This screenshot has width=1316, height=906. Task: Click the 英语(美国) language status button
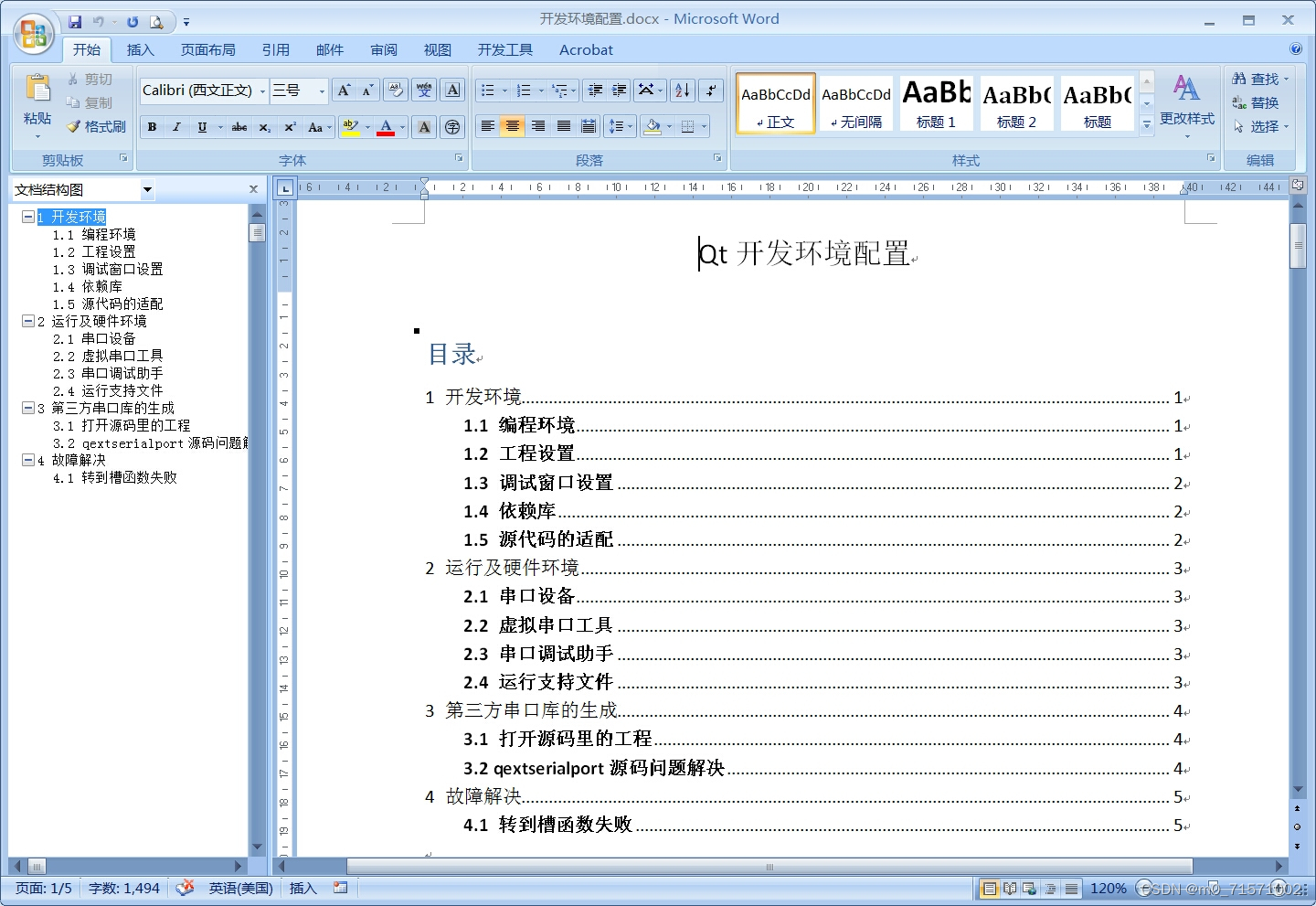tap(240, 888)
